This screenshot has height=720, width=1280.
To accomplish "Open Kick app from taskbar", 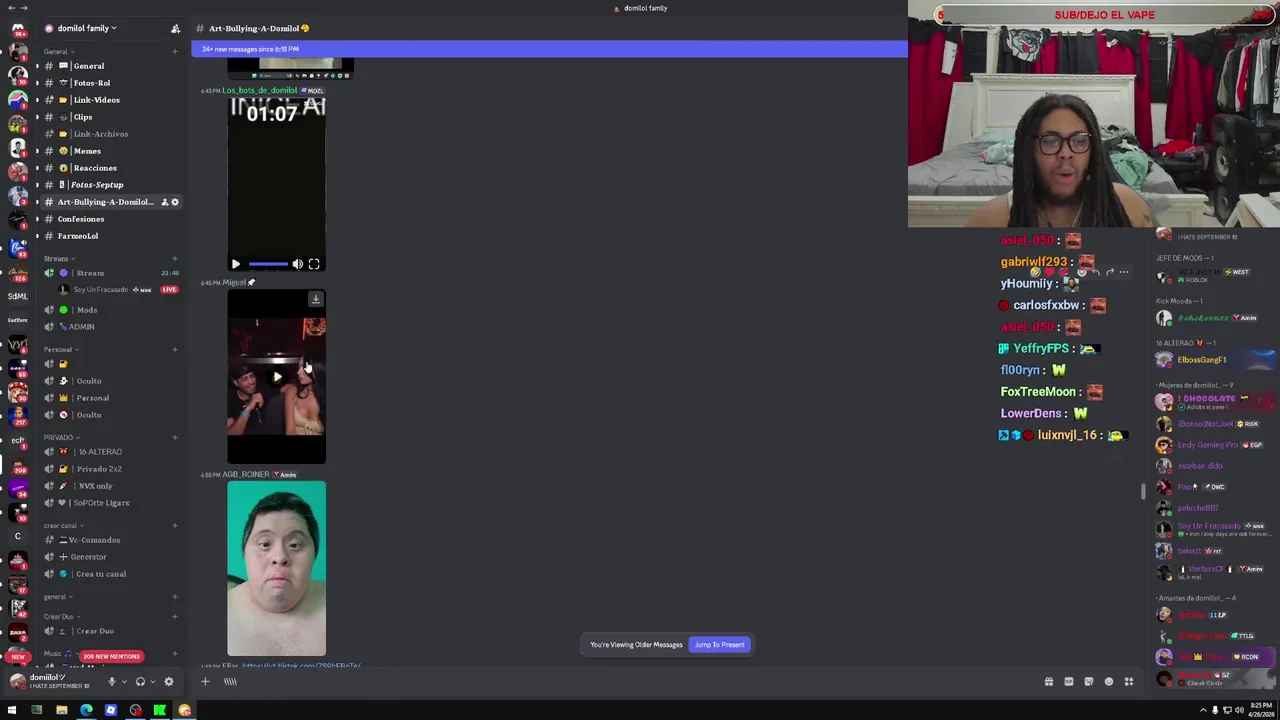I will (160, 710).
